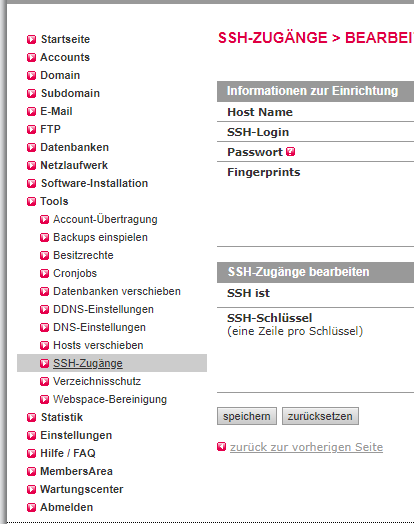This screenshot has height=524, width=414.
Task: Select the SSH-Zugänge submenu item
Action: pyautogui.click(x=88, y=363)
